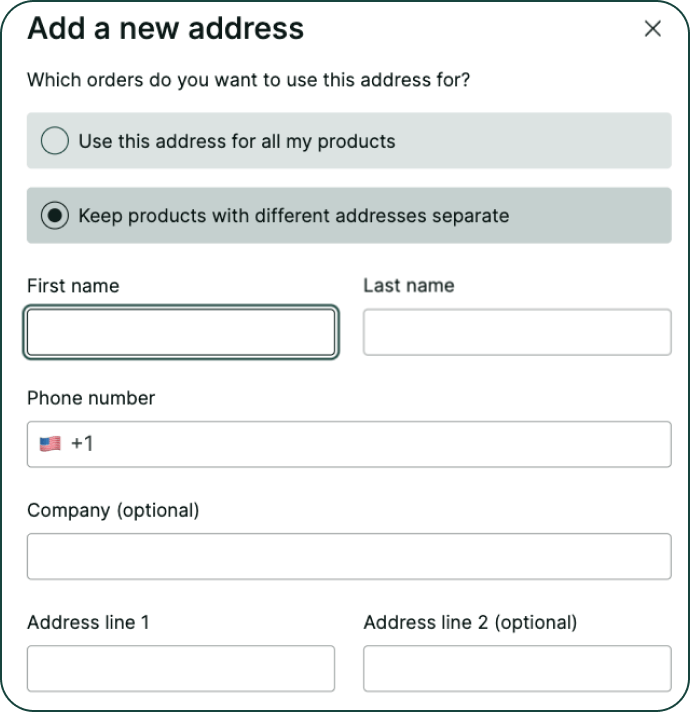Click the US flag country selector
This screenshot has height=712, width=690.
coord(50,444)
